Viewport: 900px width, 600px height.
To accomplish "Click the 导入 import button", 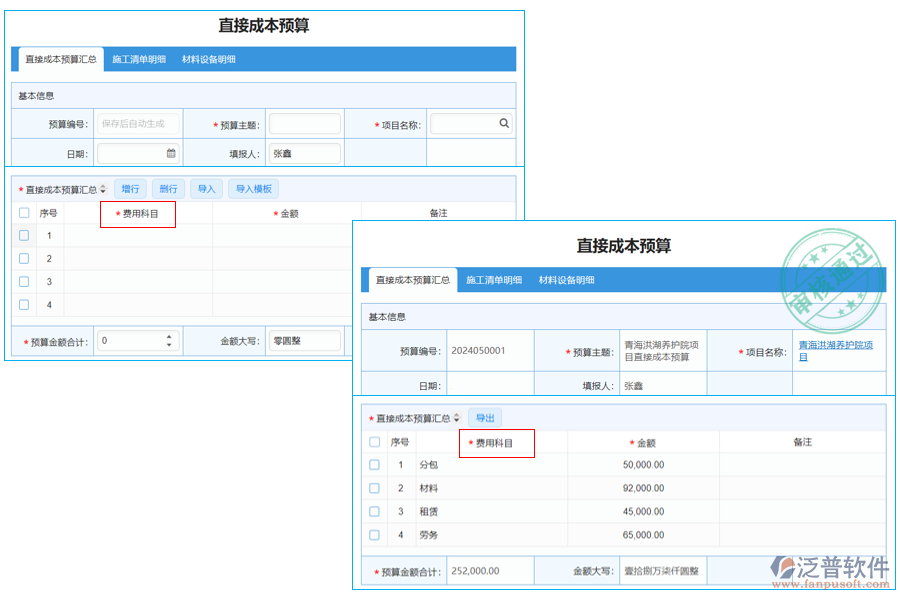I will point(205,188).
